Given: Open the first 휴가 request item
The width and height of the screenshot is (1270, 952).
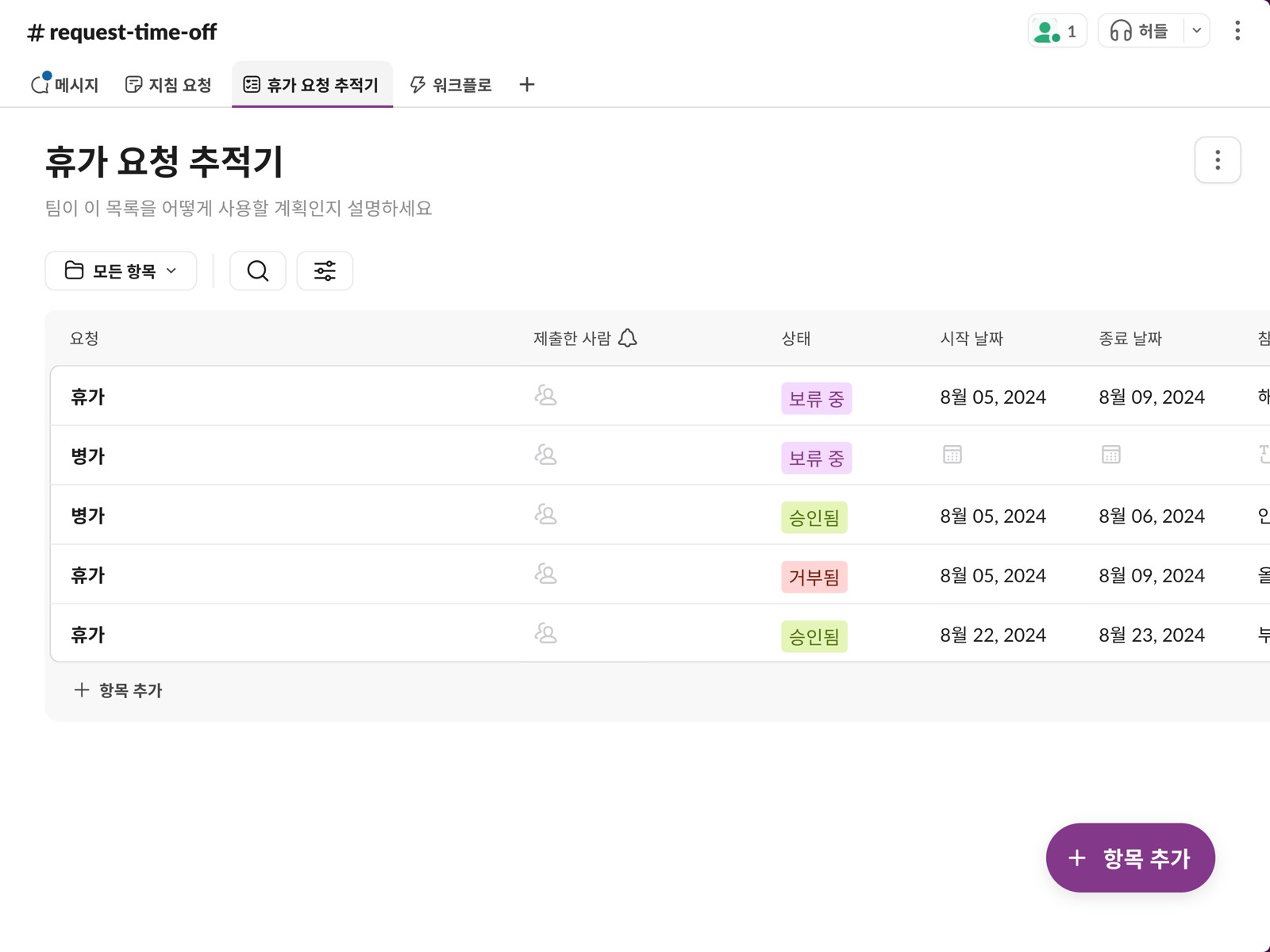Looking at the screenshot, I should point(87,397).
